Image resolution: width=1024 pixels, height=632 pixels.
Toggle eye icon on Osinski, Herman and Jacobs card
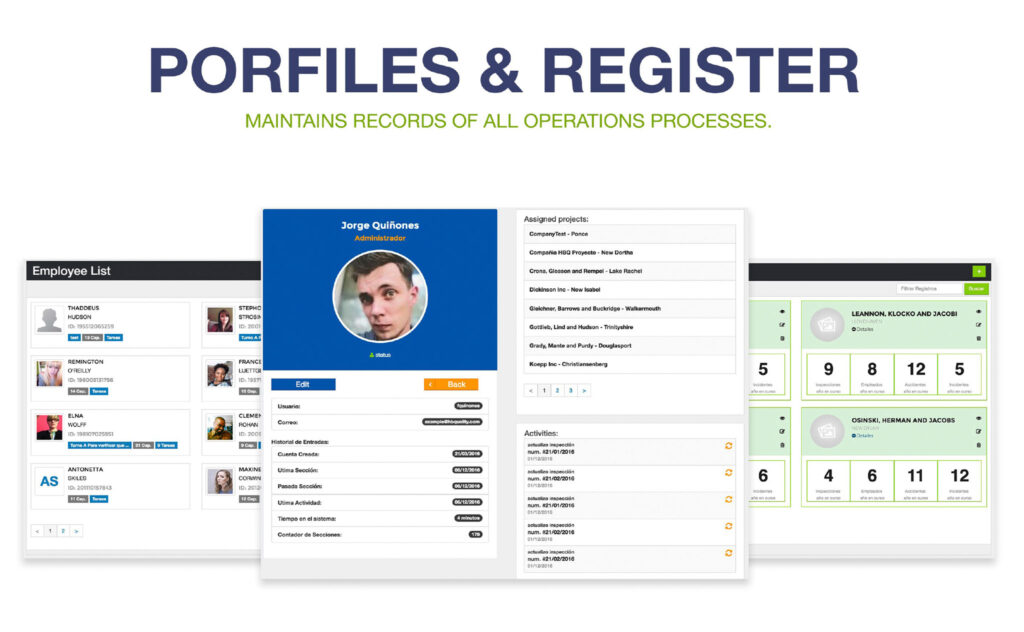pos(978,419)
